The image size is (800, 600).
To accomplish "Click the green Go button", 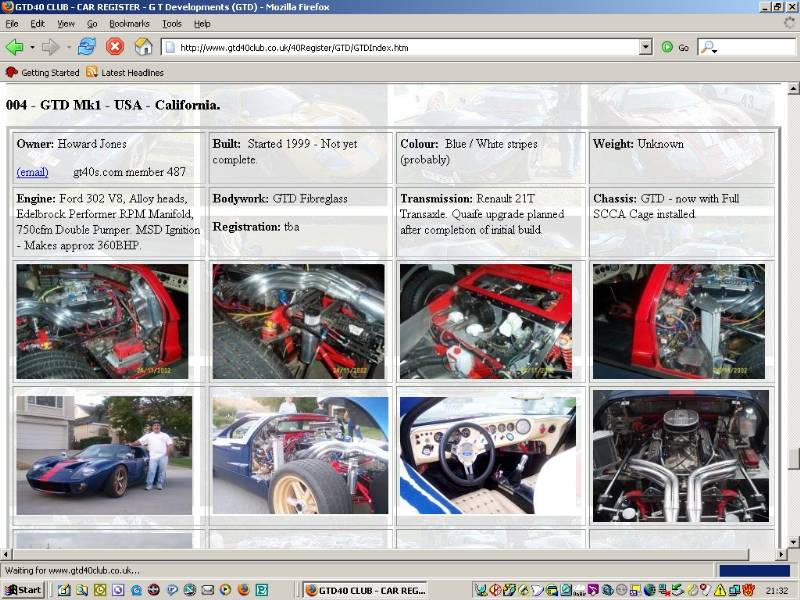I will pyautogui.click(x=675, y=47).
